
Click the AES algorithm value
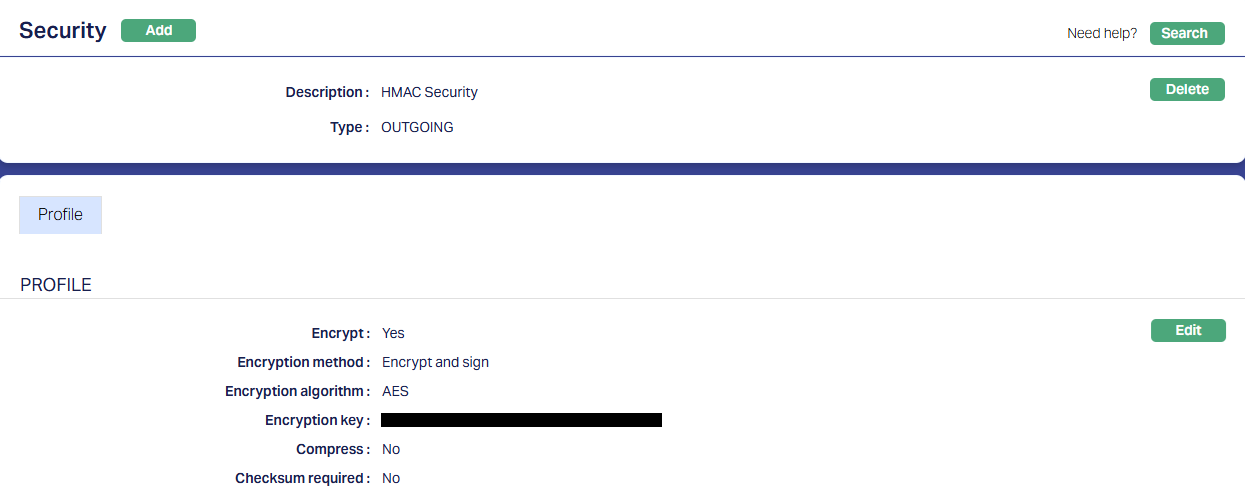[x=395, y=391]
